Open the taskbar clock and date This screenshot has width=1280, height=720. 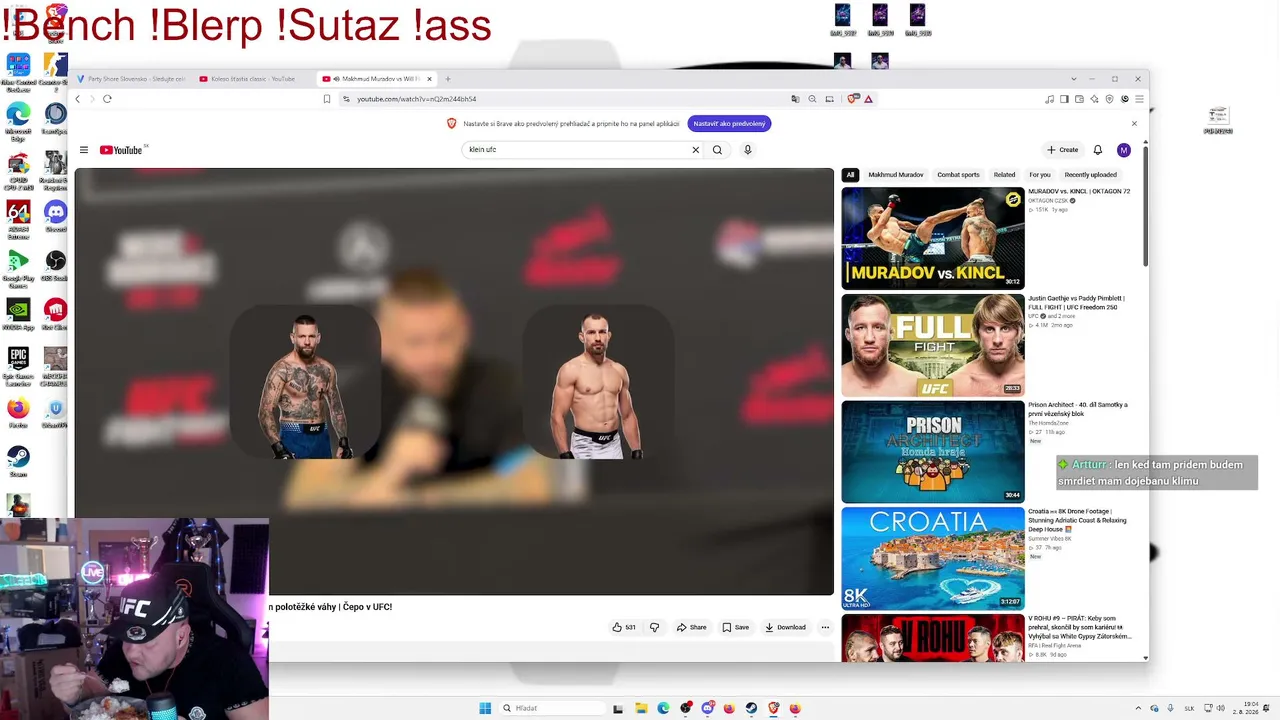pos(1245,708)
